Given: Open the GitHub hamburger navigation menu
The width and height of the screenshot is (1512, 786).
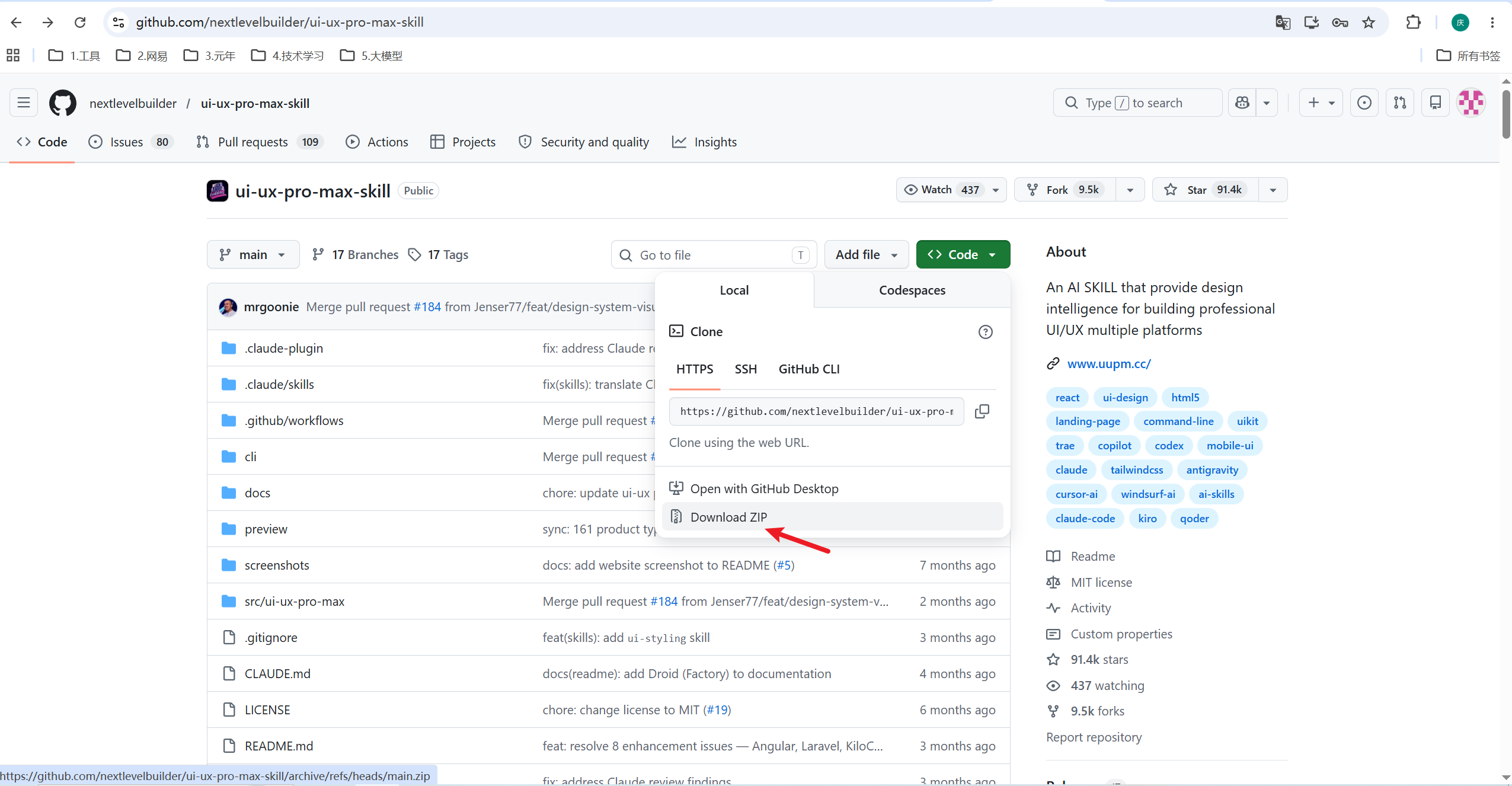Looking at the screenshot, I should (24, 103).
